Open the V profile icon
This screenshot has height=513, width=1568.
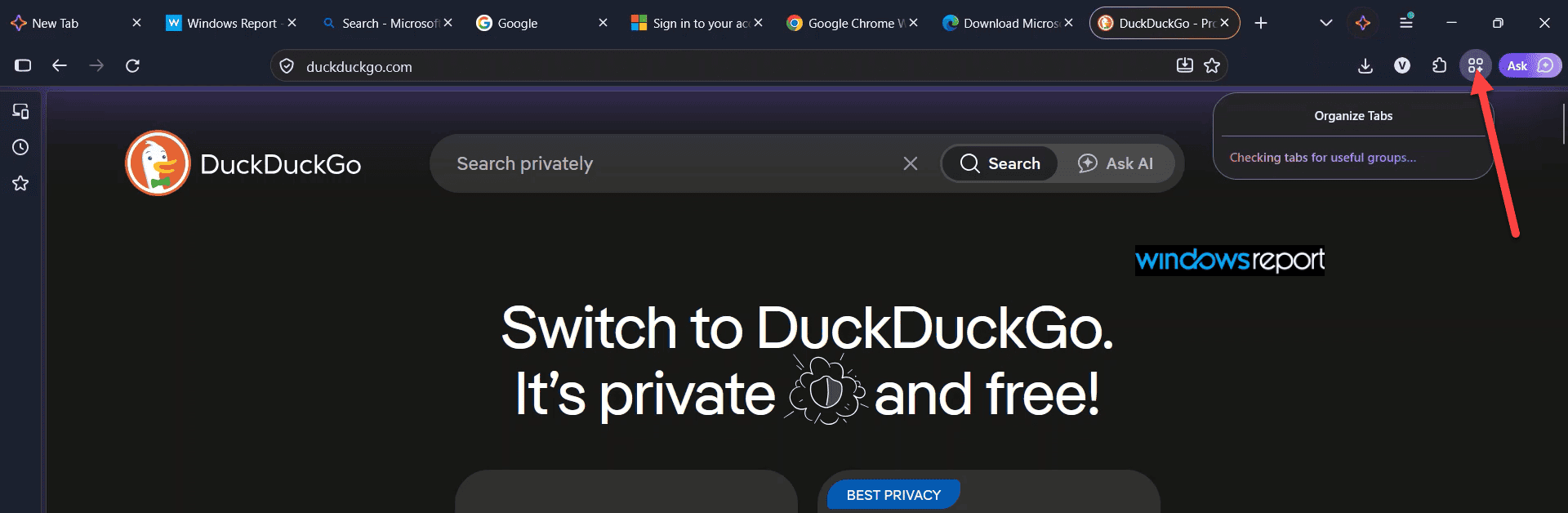[x=1402, y=65]
